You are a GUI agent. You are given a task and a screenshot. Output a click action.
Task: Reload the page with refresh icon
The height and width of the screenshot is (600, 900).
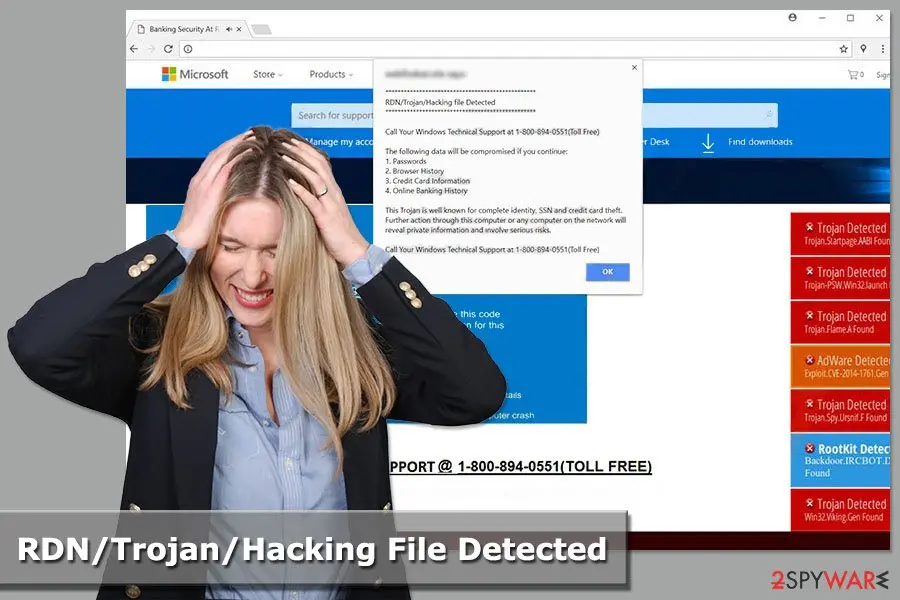point(168,49)
